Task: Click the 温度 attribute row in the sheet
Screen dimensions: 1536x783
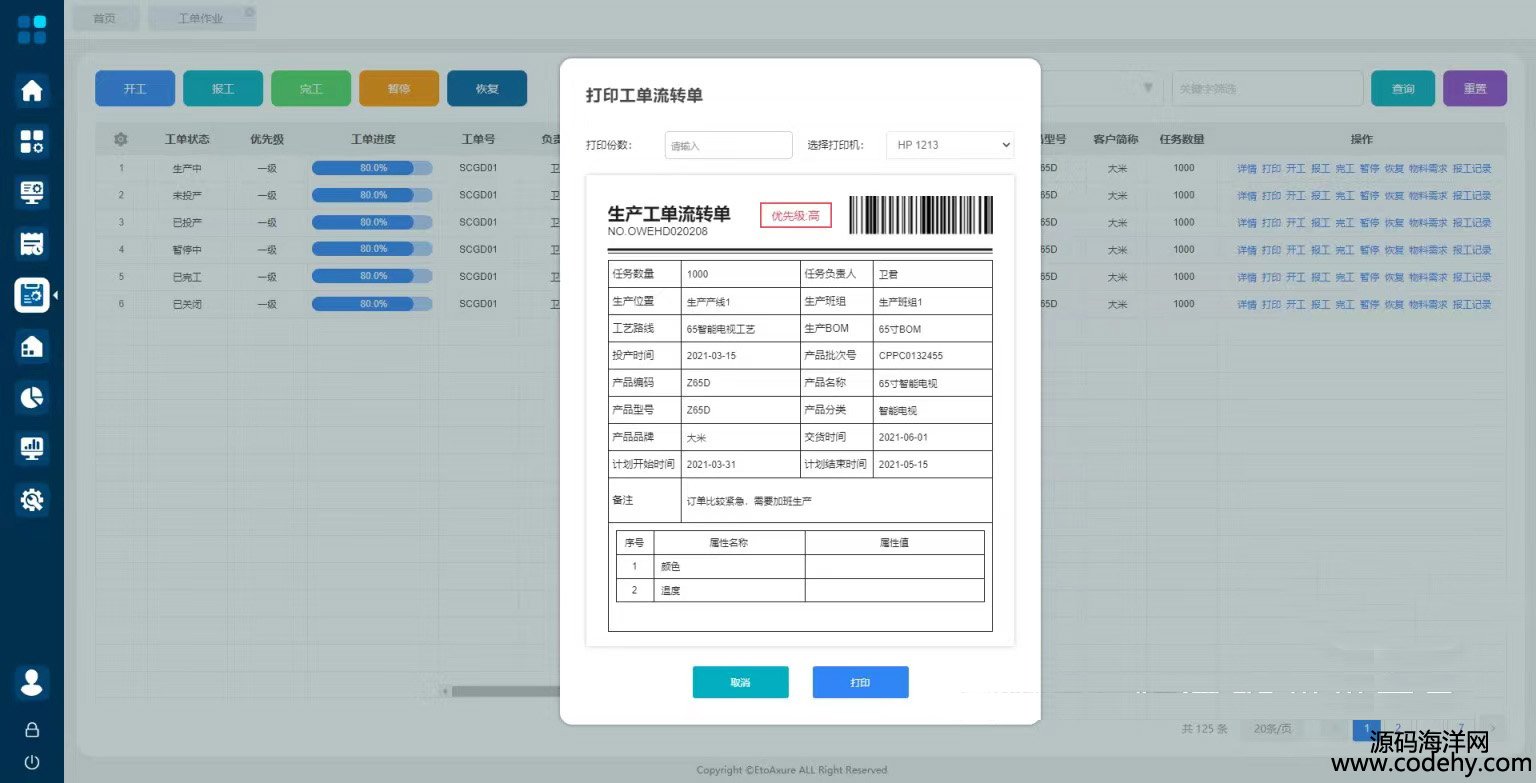Action: coord(800,590)
